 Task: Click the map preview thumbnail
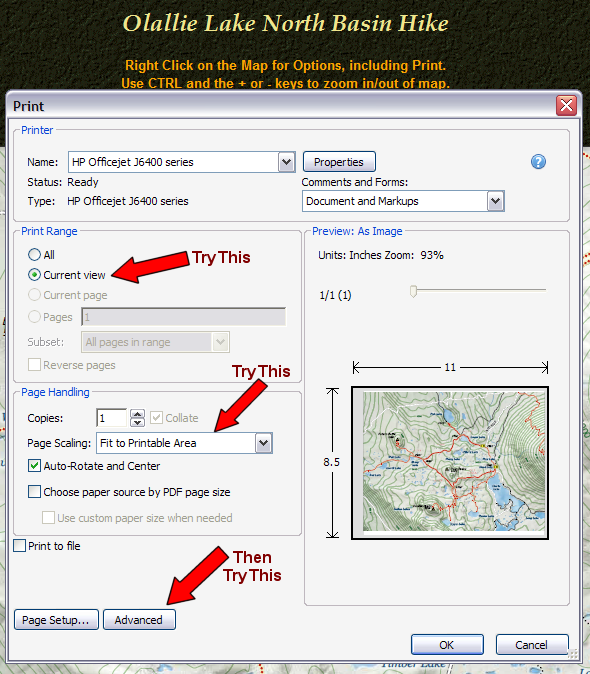[x=449, y=463]
